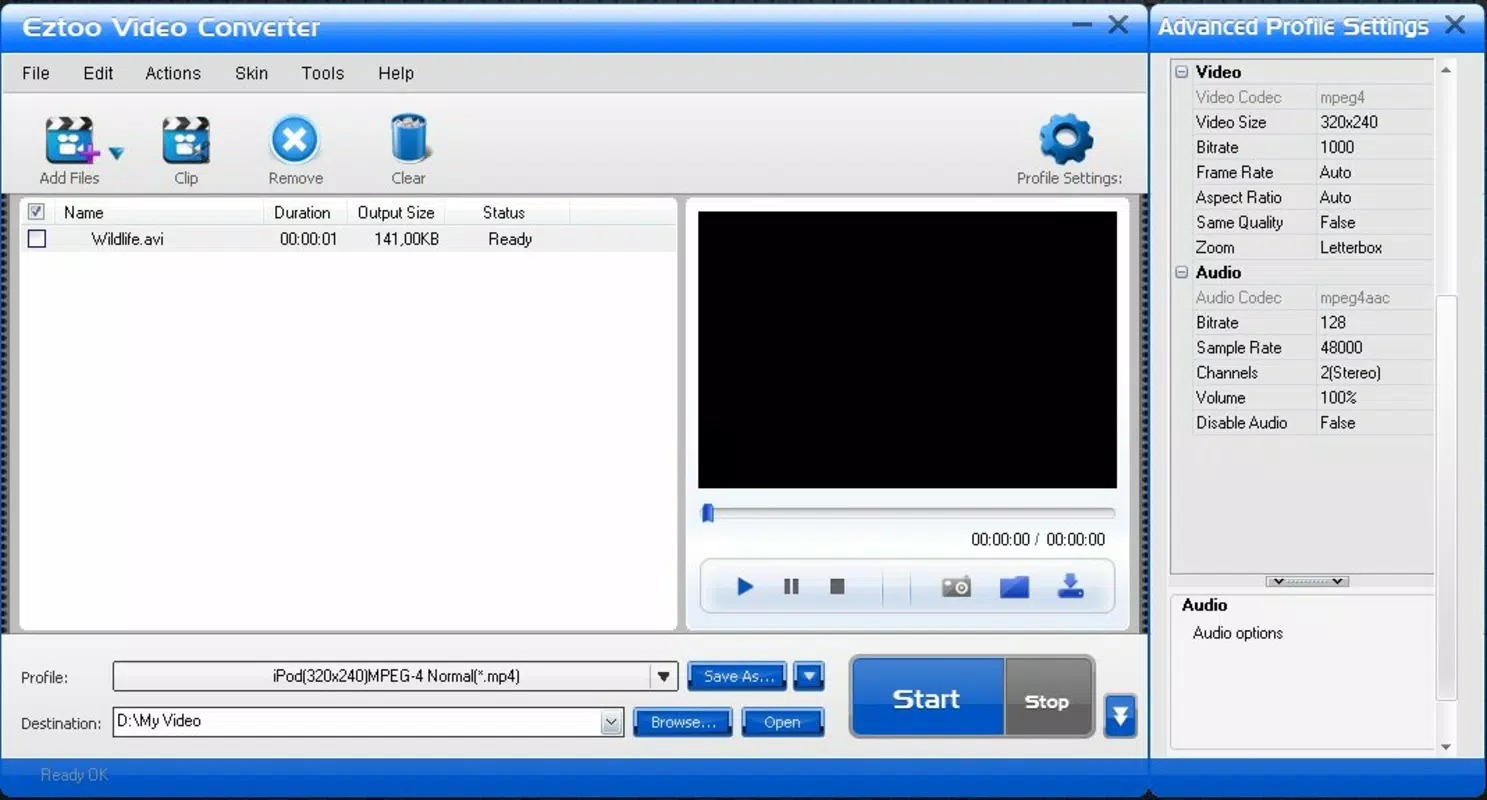
Task: Pause the video preview
Action: click(791, 587)
